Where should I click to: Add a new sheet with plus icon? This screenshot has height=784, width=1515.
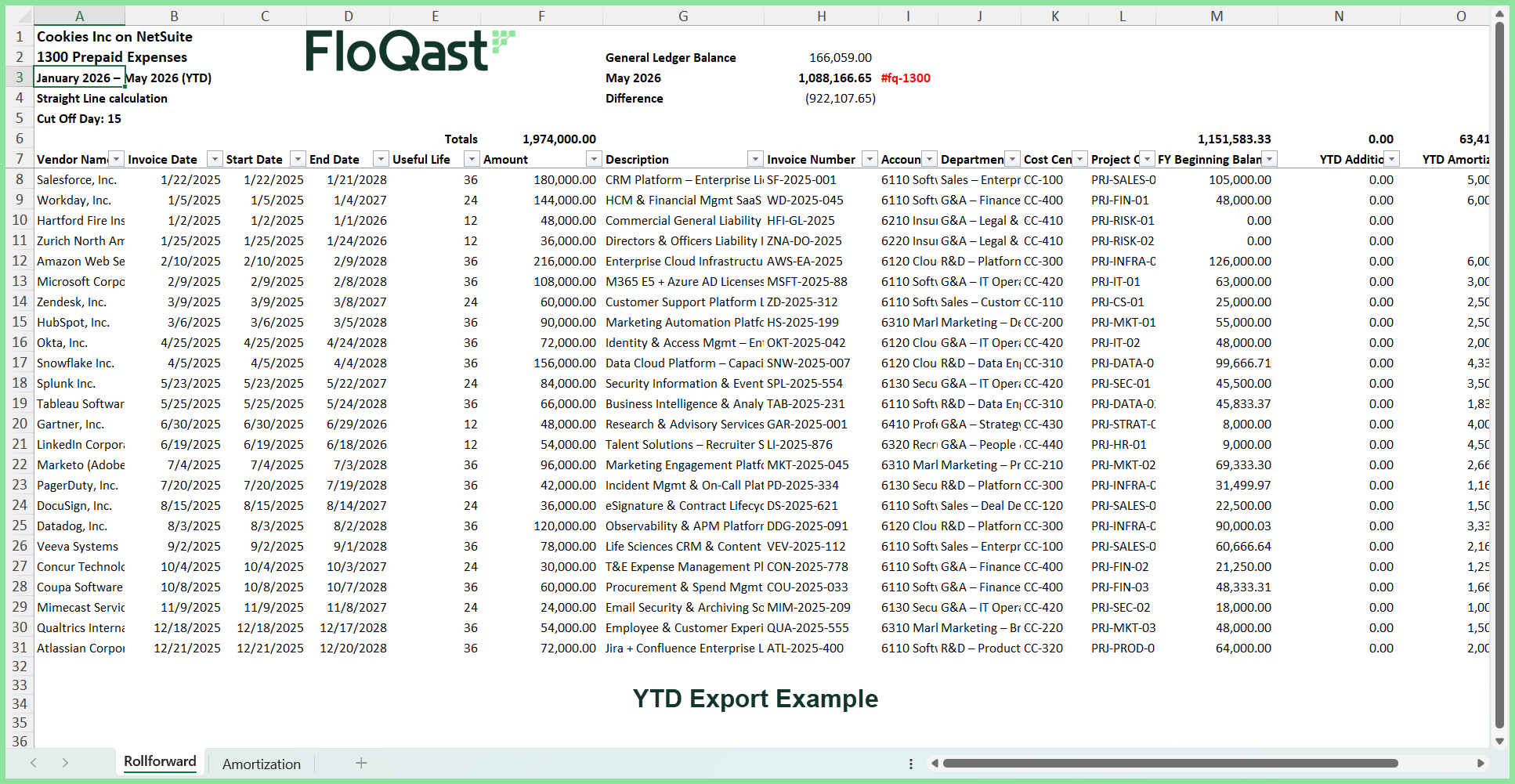point(361,763)
